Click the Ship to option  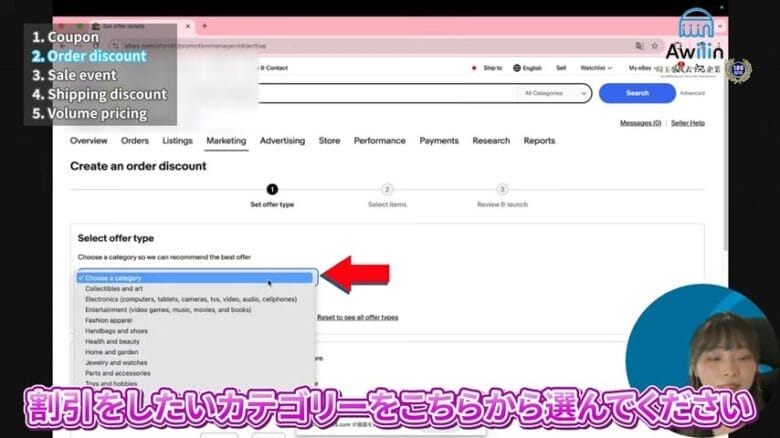pos(492,68)
